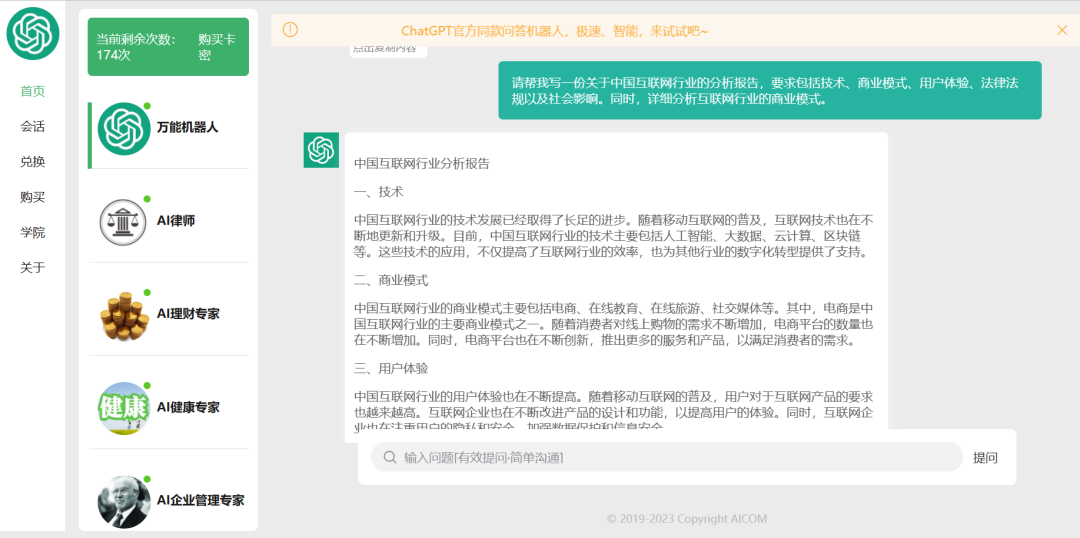This screenshot has width=1080, height=538.
Task: Click the green user message bubble
Action: (769, 90)
